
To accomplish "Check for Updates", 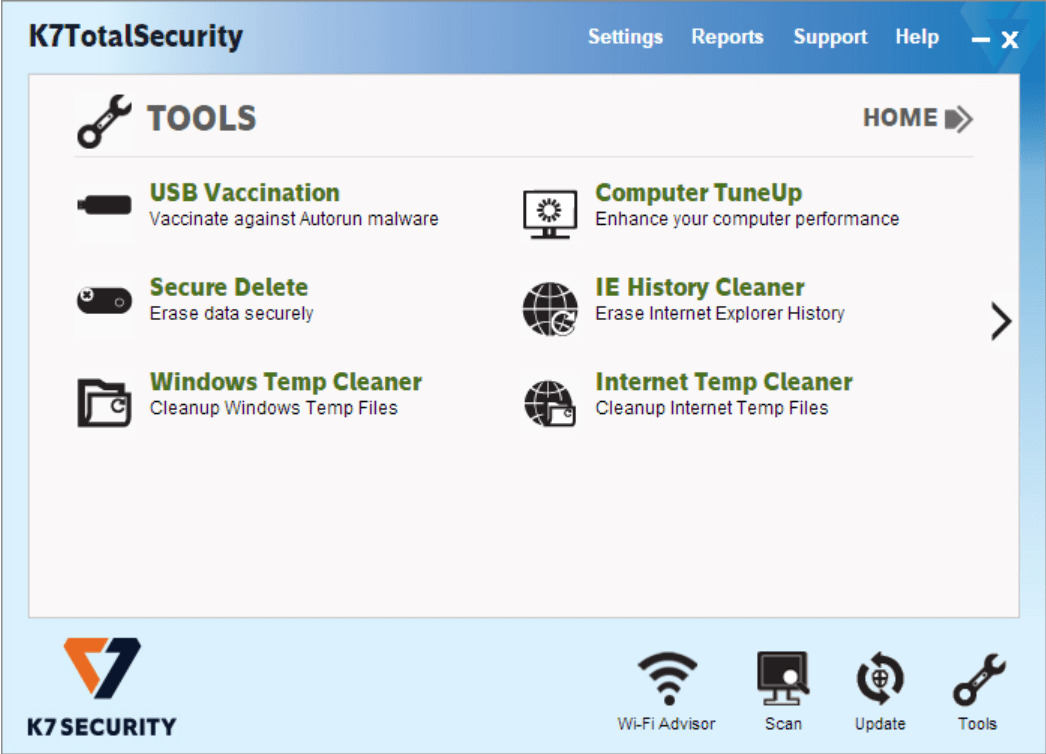I will tap(878, 685).
